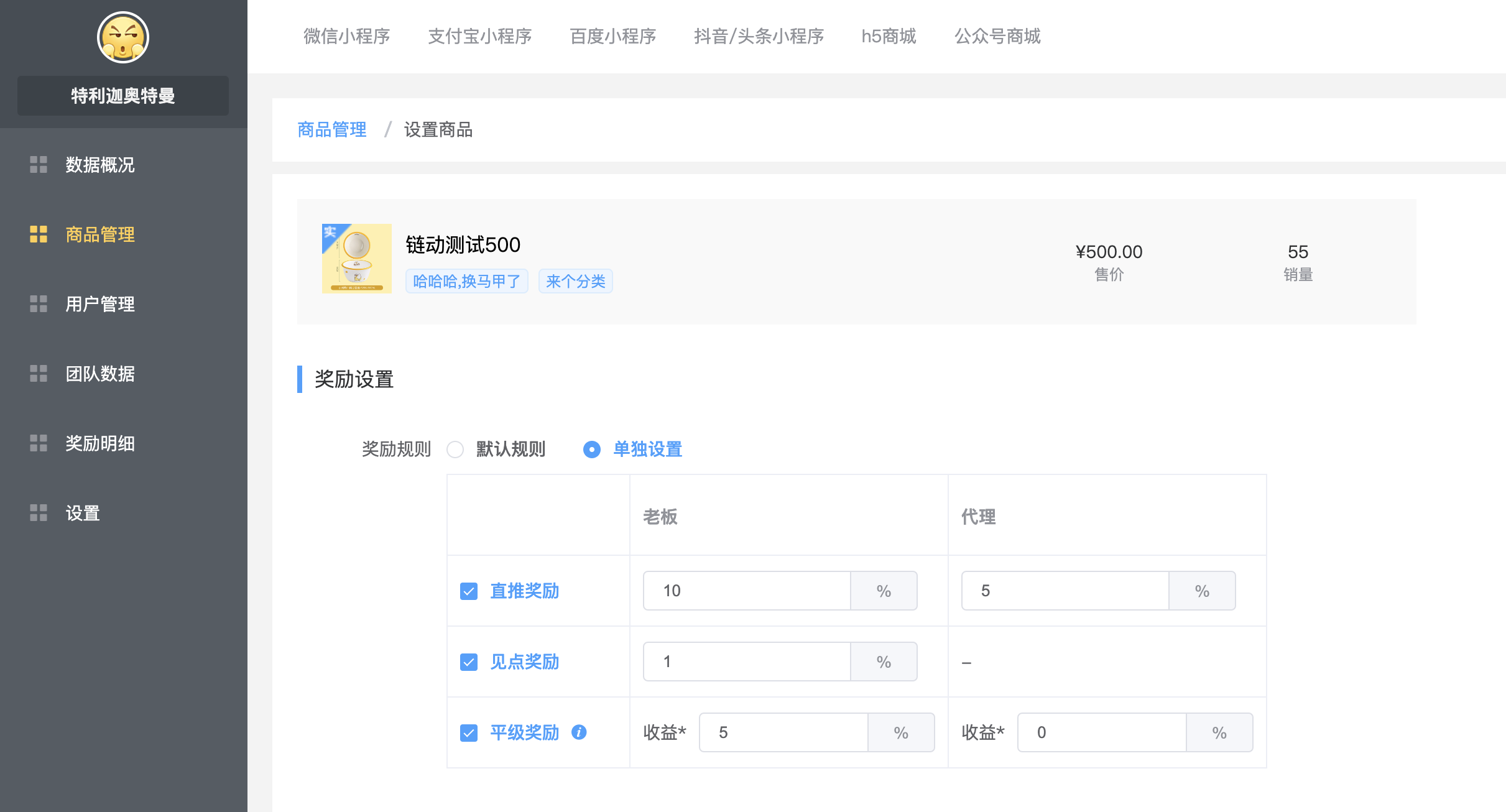
Task: Click the 奖励明细 sidebar grid icon
Action: pos(39,443)
